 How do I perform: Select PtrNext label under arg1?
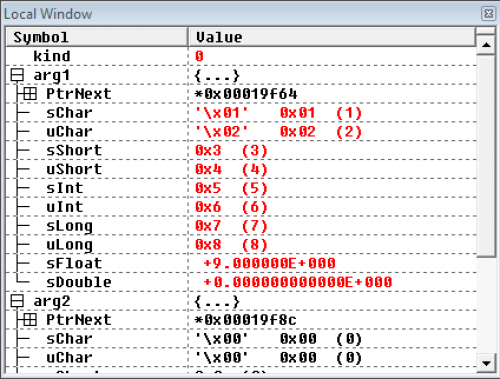point(79,94)
